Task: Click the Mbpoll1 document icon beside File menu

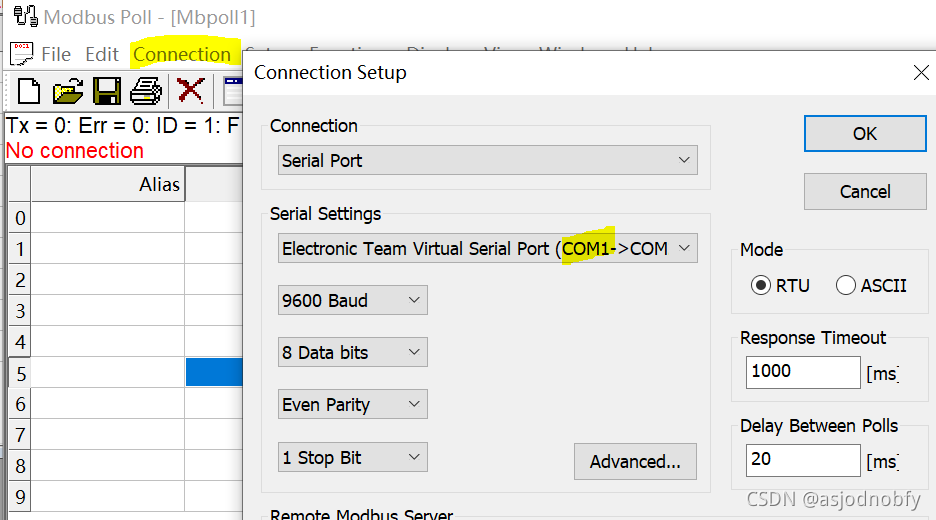Action: coord(21,54)
